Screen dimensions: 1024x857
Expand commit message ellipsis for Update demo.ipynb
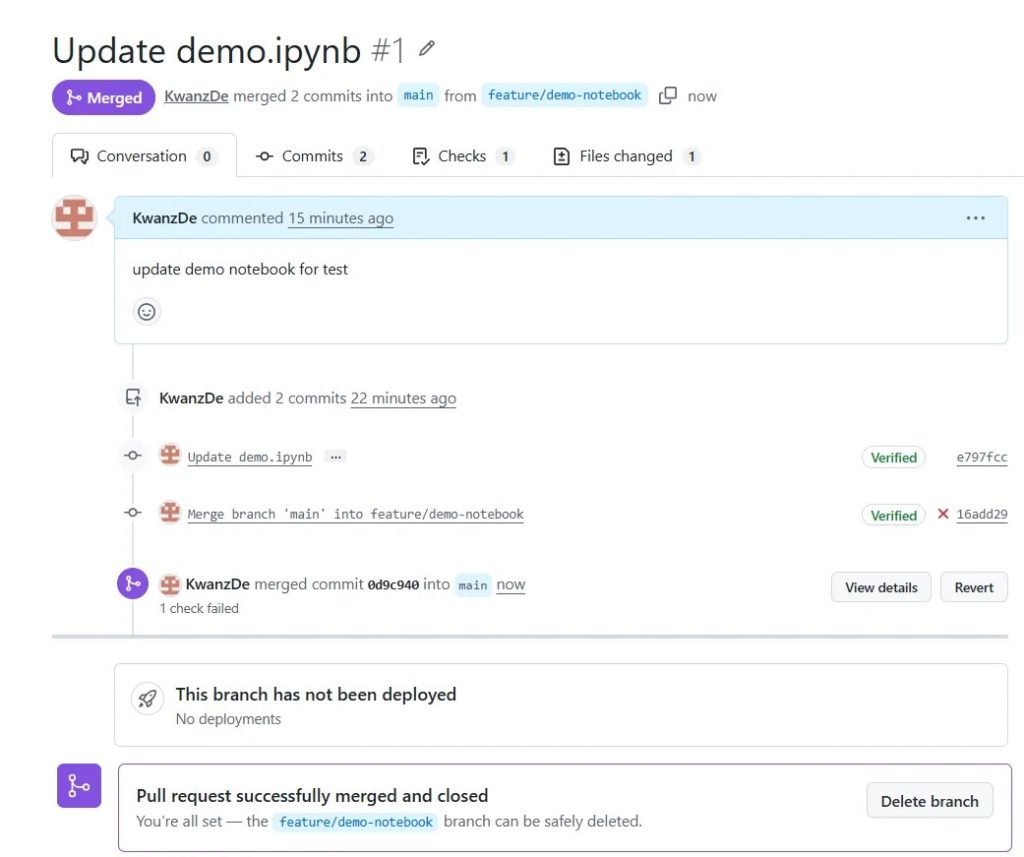[336, 457]
